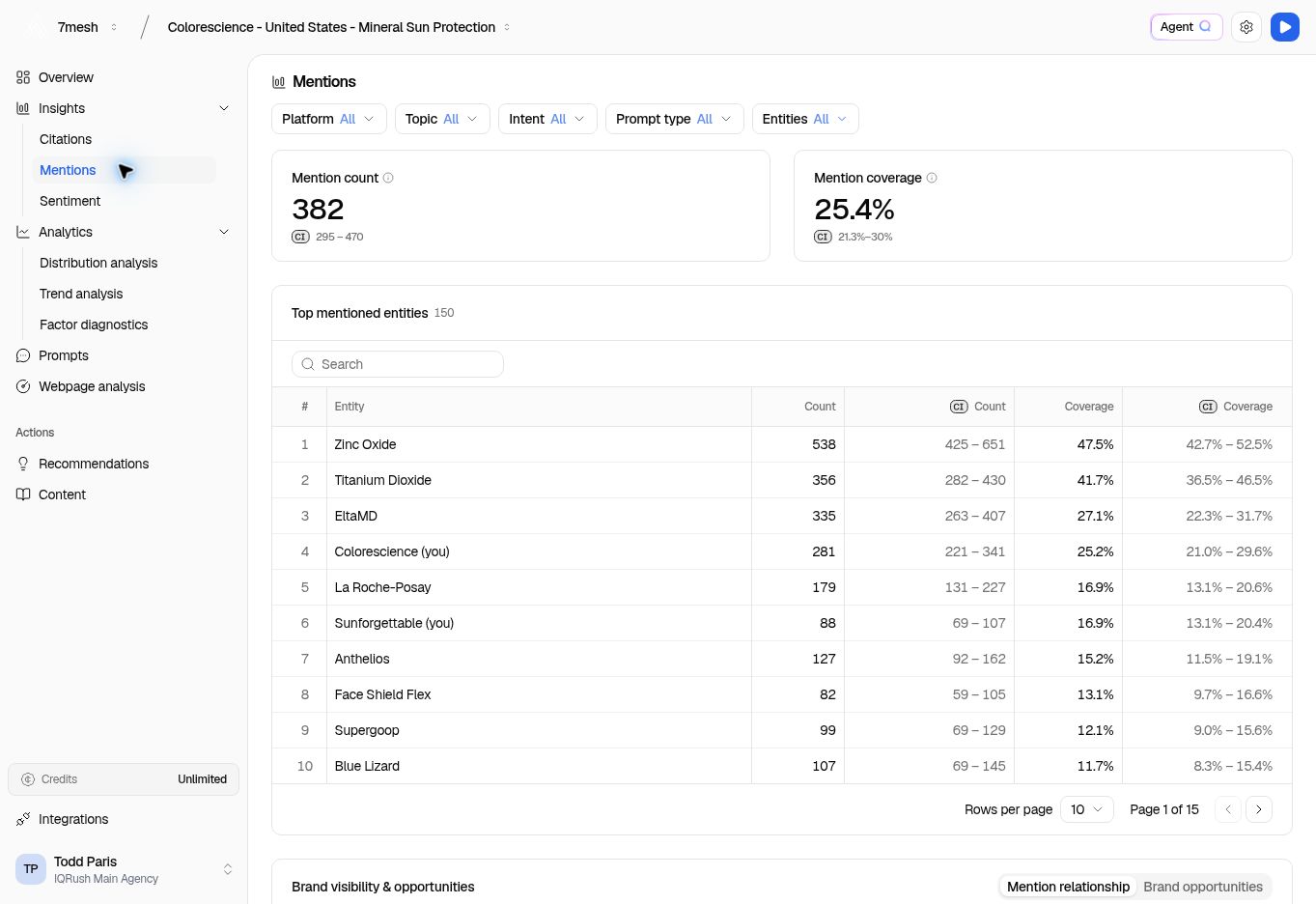Click the Recommendations lightbulb icon
The height and width of the screenshot is (904, 1316).
[x=23, y=464]
